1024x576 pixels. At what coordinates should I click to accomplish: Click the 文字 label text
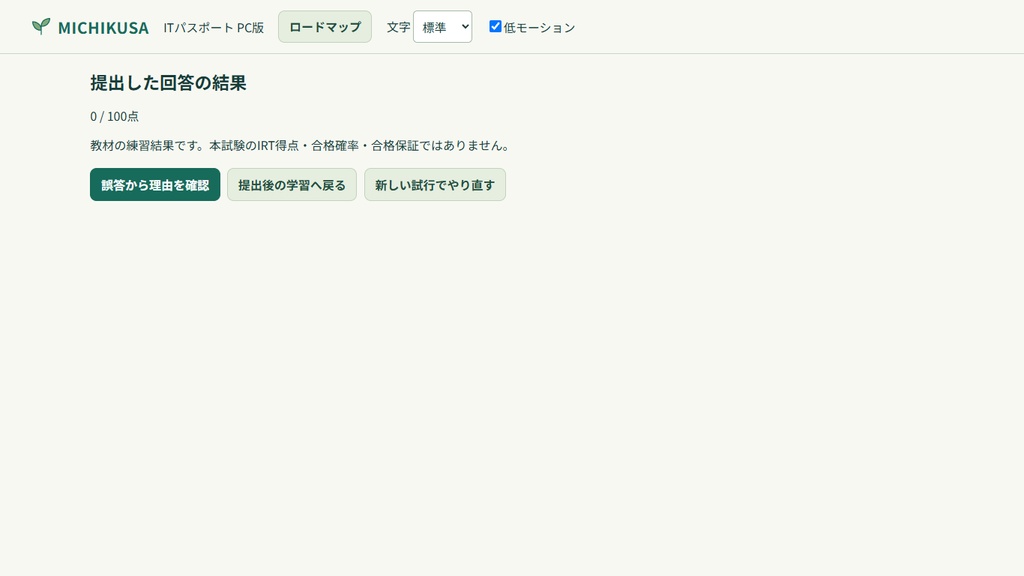tap(398, 27)
